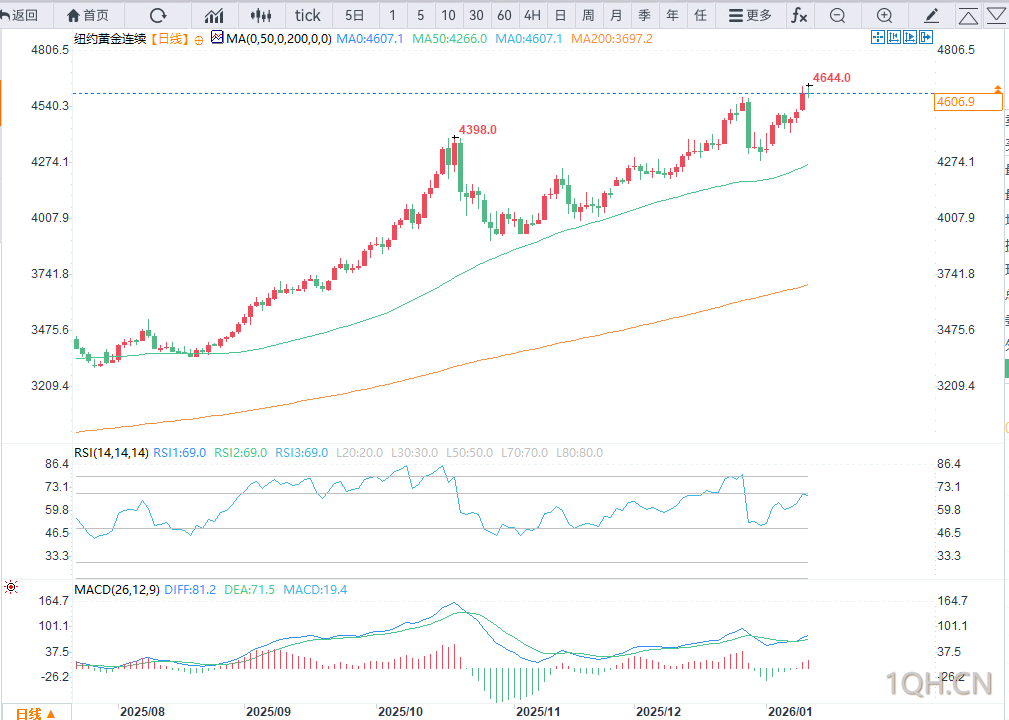The height and width of the screenshot is (720, 1009).
Task: Click the hollow down-triangle button in top toolbar
Action: [x=996, y=16]
